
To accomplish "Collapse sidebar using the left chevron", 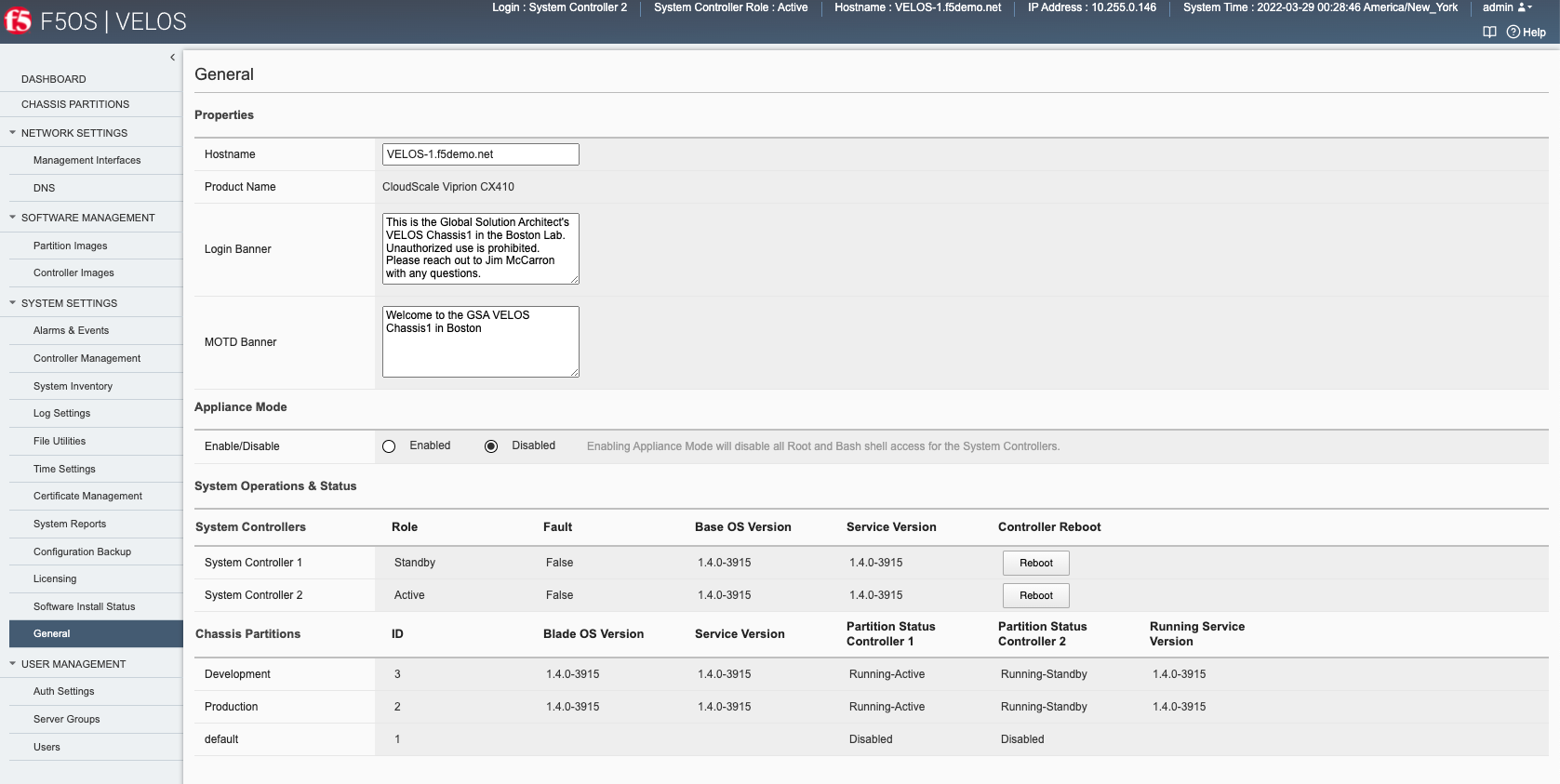I will click(x=172, y=58).
